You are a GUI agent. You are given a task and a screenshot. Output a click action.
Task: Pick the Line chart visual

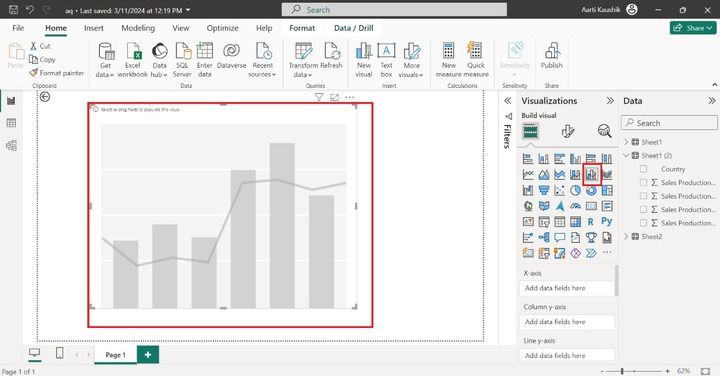pyautogui.click(x=528, y=174)
